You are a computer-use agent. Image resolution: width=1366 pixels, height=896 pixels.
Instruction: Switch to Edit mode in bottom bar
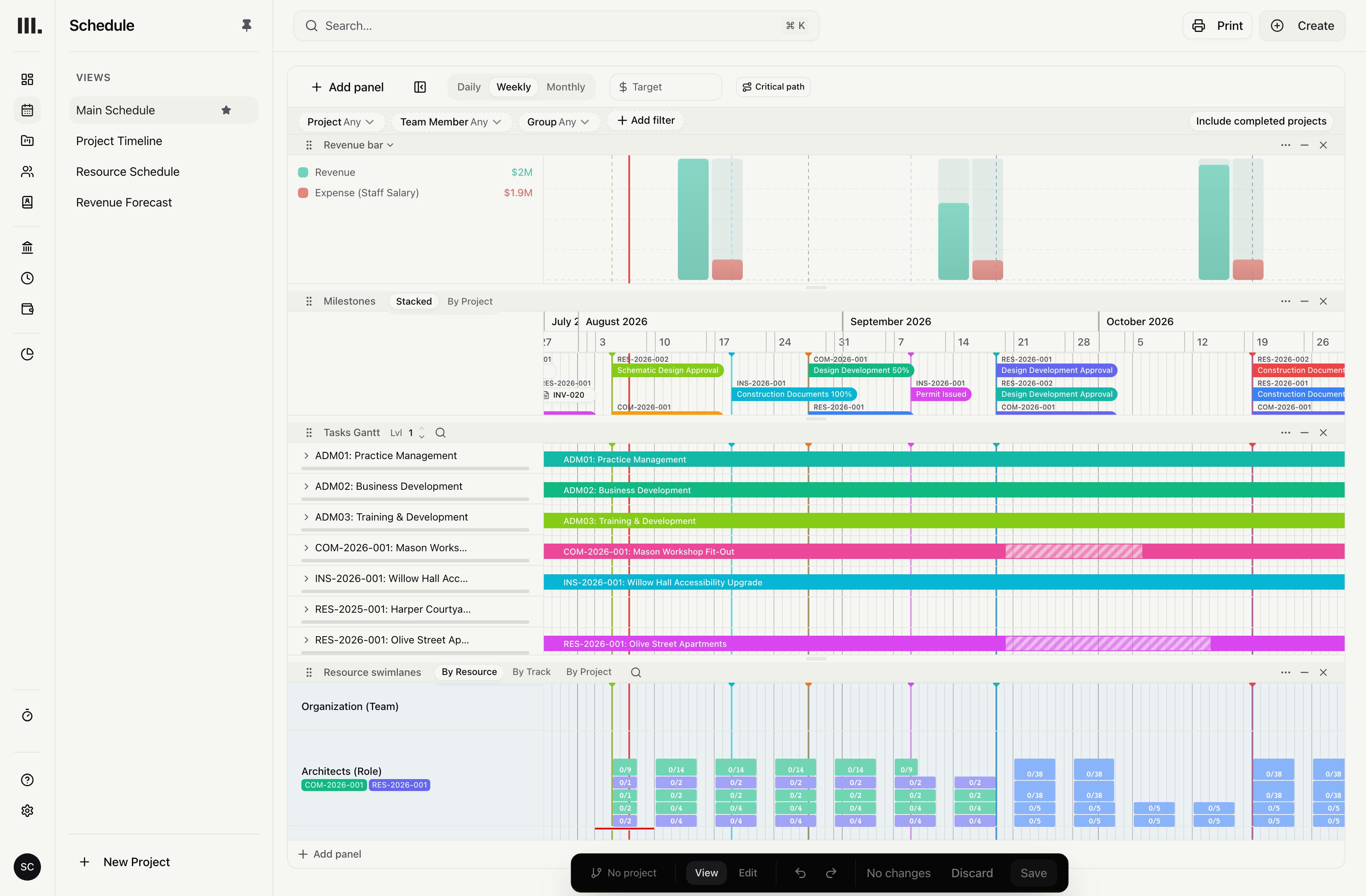[747, 873]
